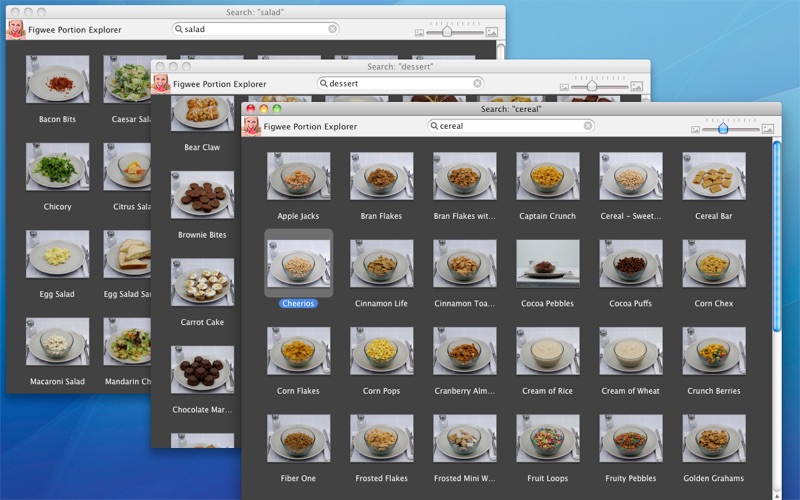Select the Frosted Flakes thumbnail
Viewport: 800px width, 500px height.
coord(382,438)
